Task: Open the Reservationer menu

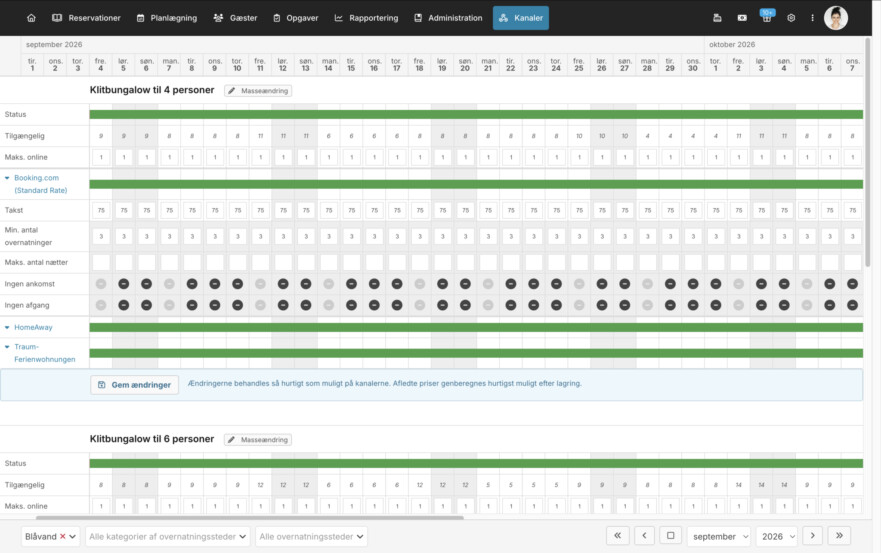Action: tap(87, 18)
